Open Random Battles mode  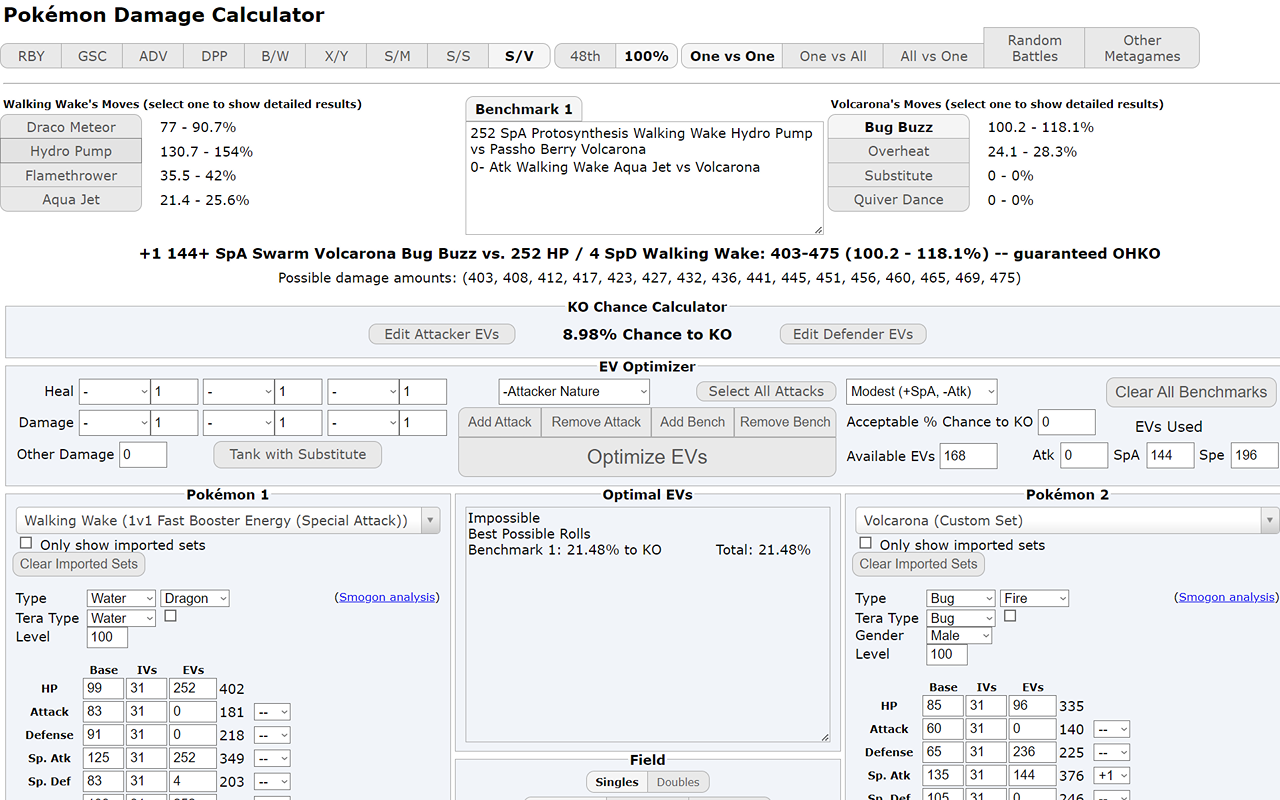click(x=1035, y=48)
